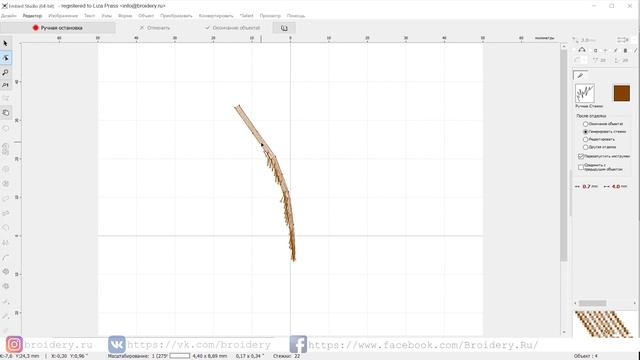Screen dimensions: 640x360
Task: Open the Редактор menu
Action: [32, 16]
